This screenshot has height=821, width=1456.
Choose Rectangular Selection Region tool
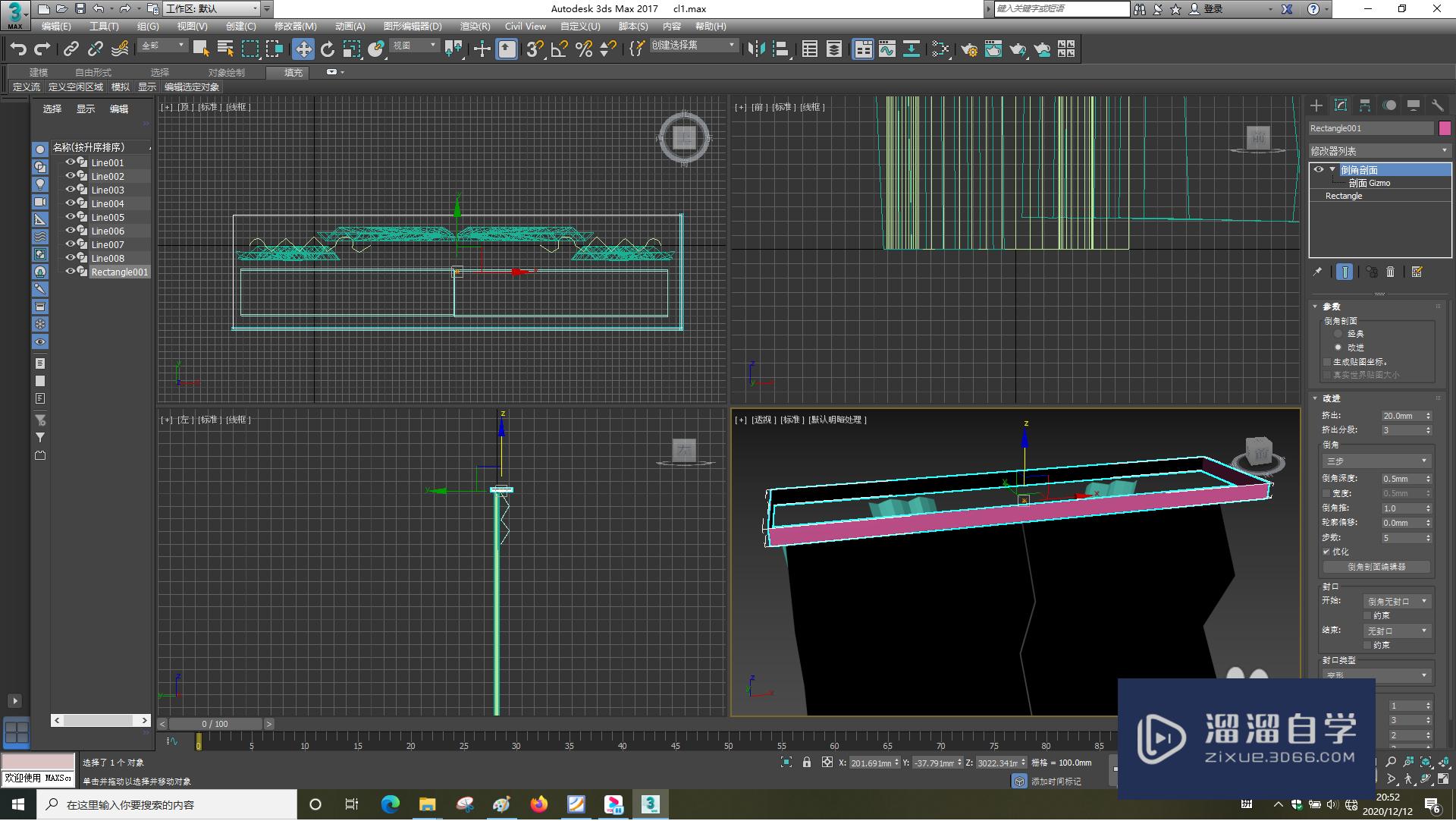click(x=250, y=49)
